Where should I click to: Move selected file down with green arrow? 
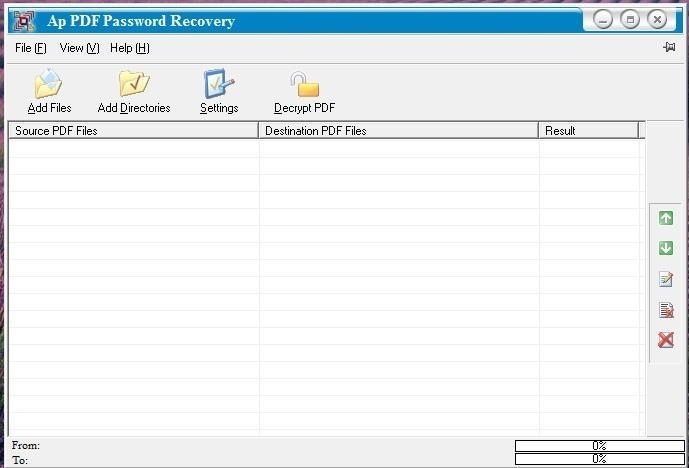(x=666, y=248)
